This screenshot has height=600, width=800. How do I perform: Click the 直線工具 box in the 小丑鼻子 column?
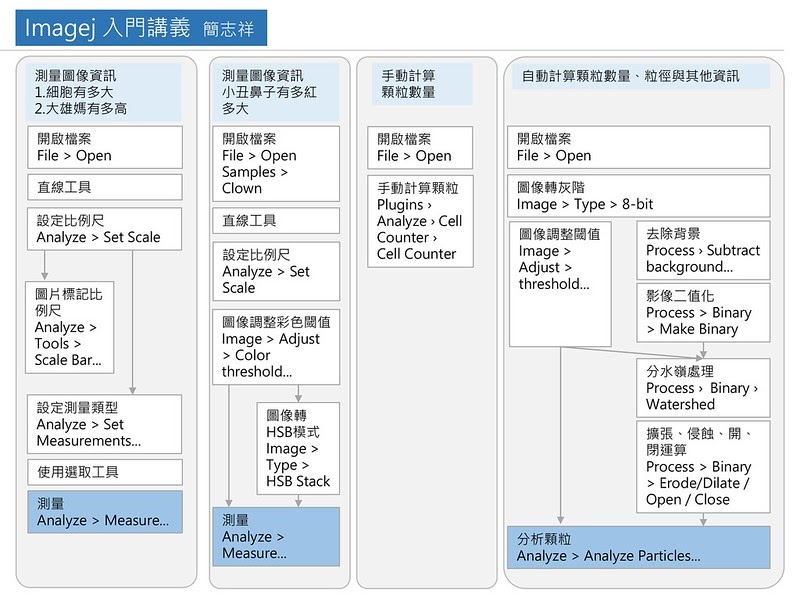276,220
